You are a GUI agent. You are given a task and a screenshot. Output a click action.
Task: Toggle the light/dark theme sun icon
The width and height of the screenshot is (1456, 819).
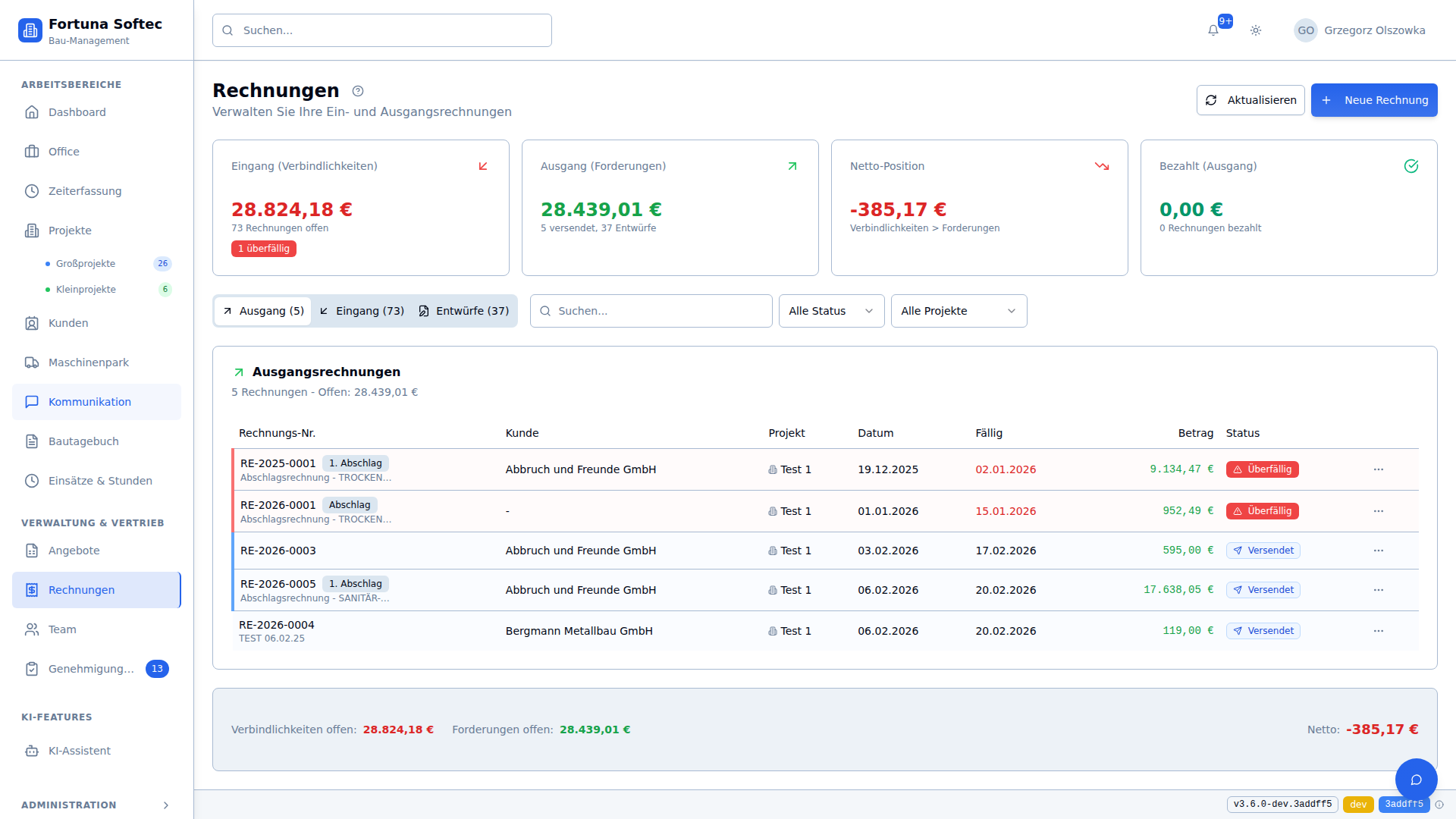tap(1256, 30)
